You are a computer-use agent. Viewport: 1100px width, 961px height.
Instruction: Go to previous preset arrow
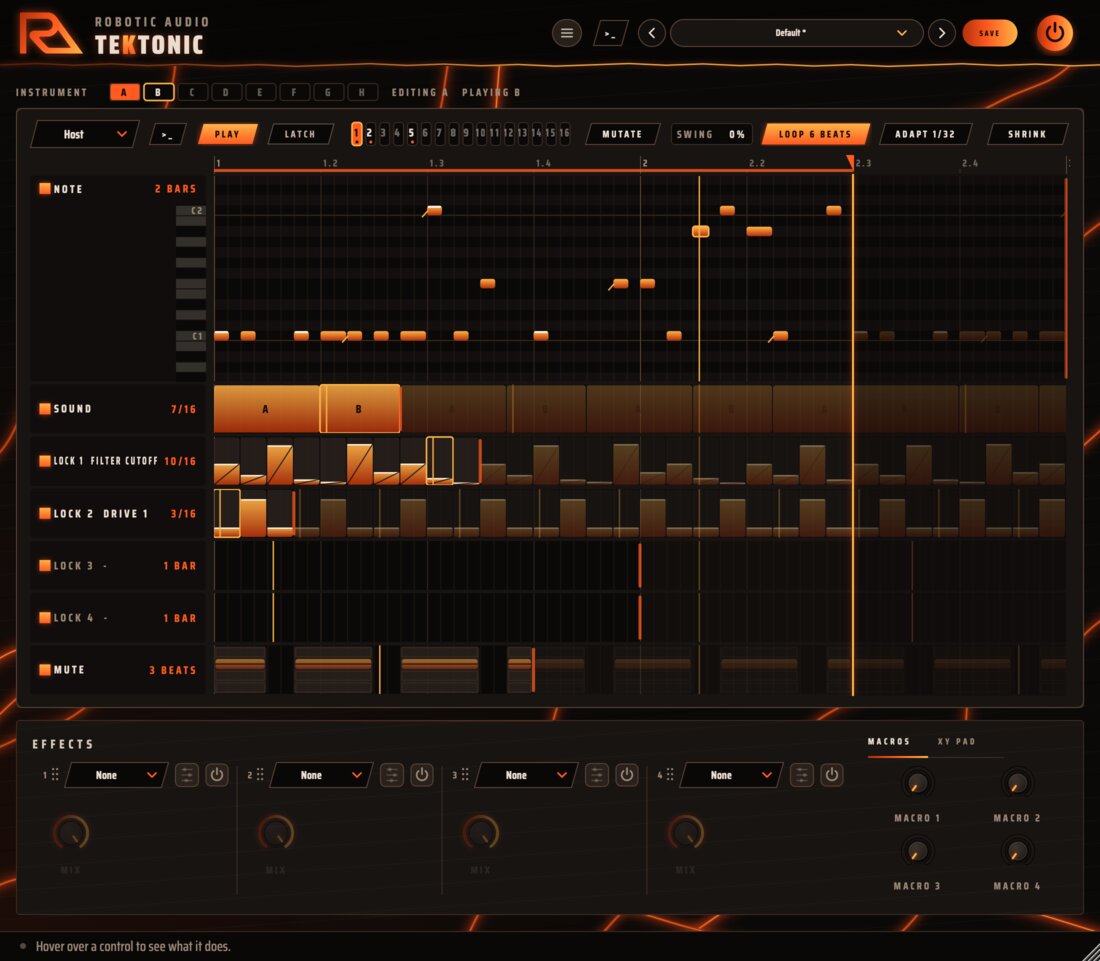point(652,33)
